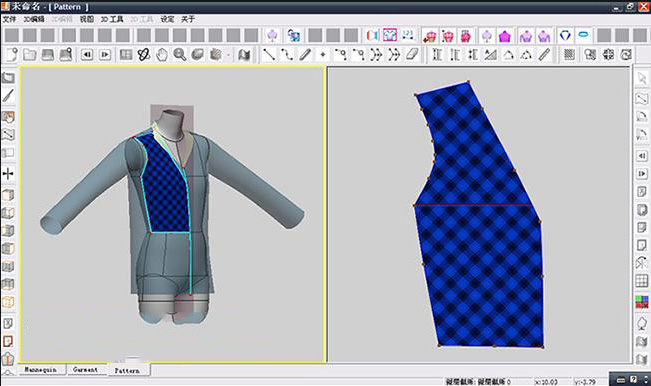Click the arrow pointer select tool in the right sidebar
This screenshot has width=651, height=386.
pos(642,78)
